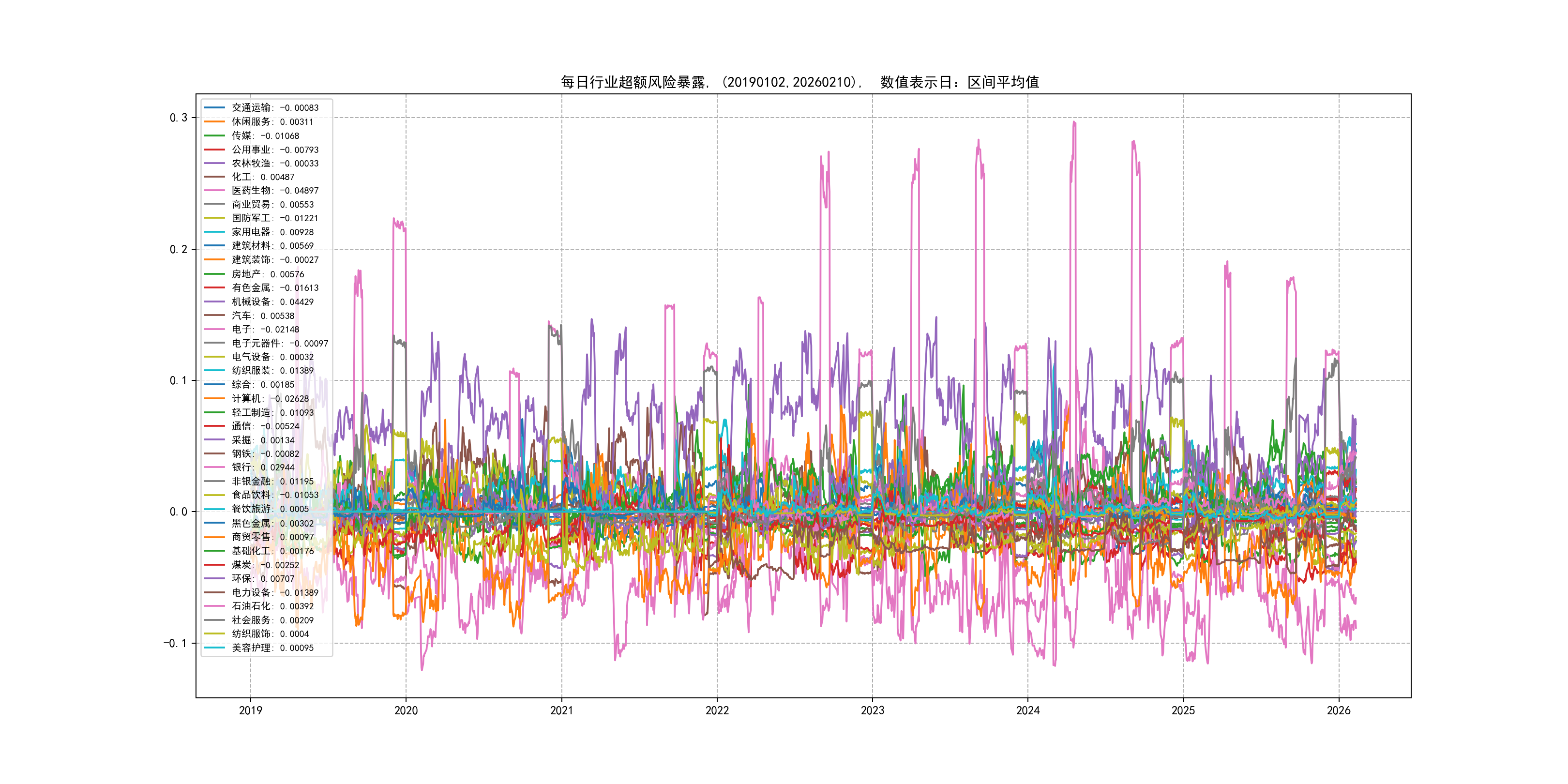Image resolution: width=1568 pixels, height=784 pixels.
Task: Click the 机械设备 legend line swatch
Action: pyautogui.click(x=214, y=302)
